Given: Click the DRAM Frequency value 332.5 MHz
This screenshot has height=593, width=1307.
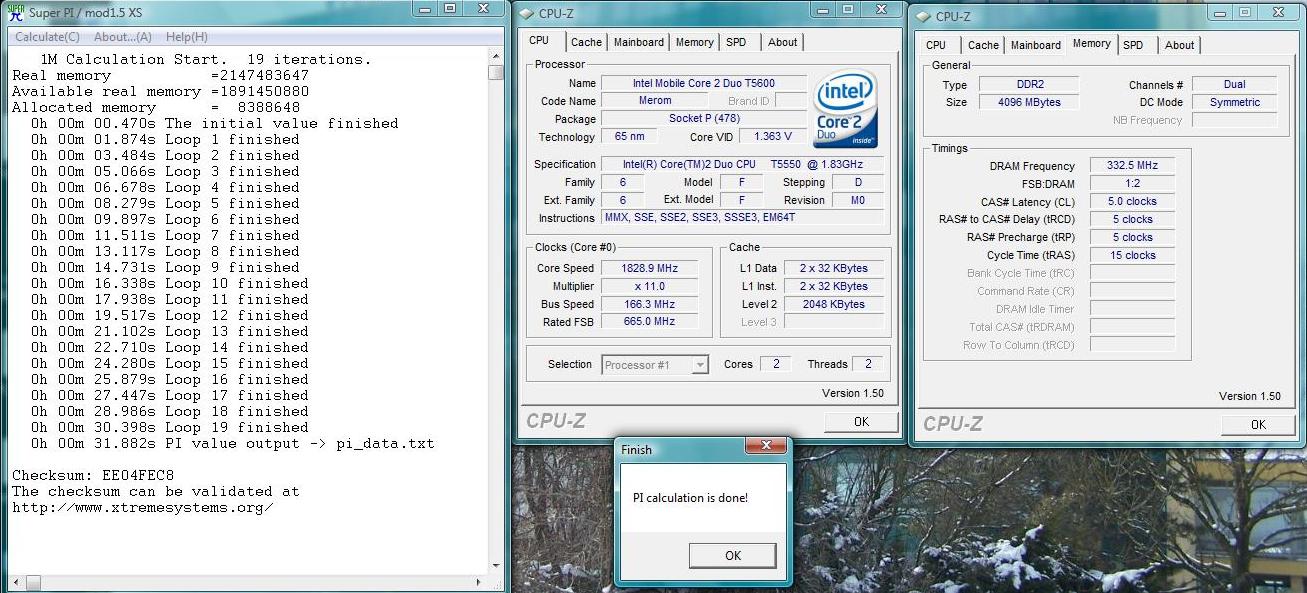Looking at the screenshot, I should tap(1132, 166).
